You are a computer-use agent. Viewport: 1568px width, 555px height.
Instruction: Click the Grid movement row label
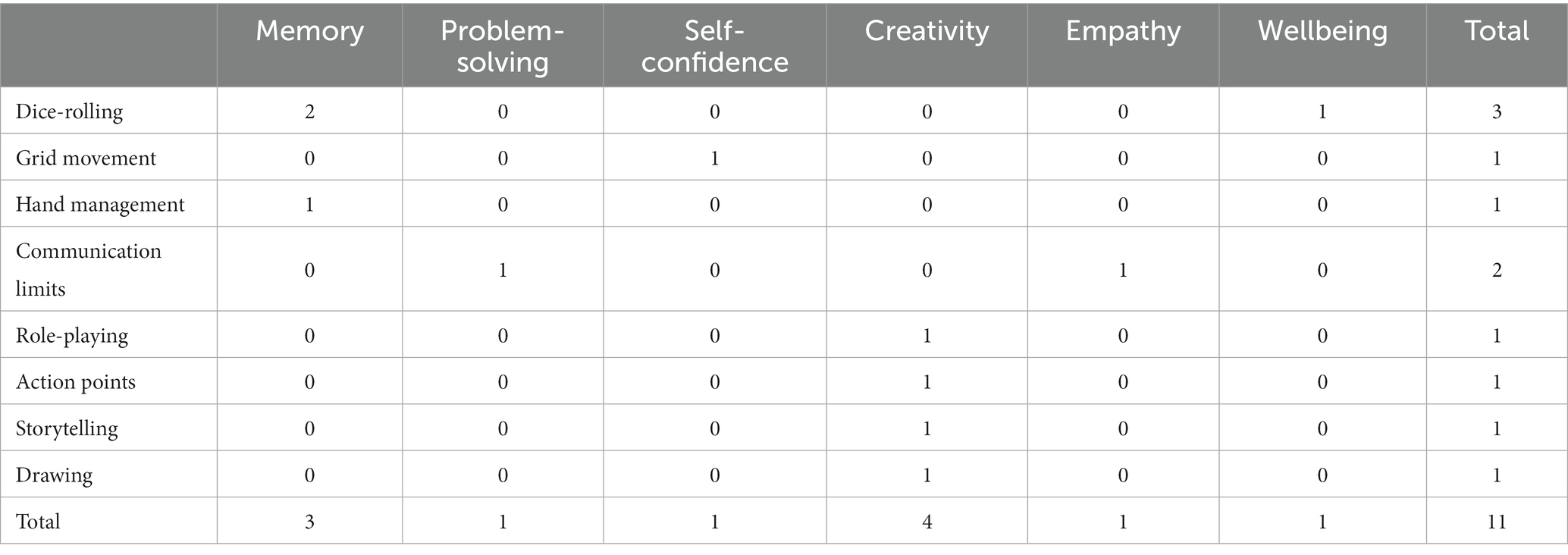point(86,158)
